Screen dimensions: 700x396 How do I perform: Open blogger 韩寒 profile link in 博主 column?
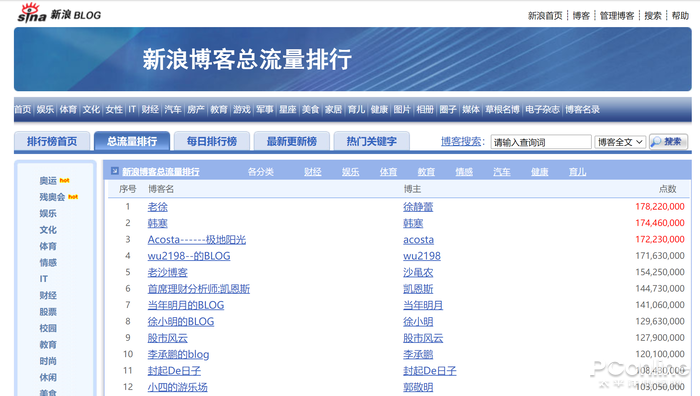[413, 223]
